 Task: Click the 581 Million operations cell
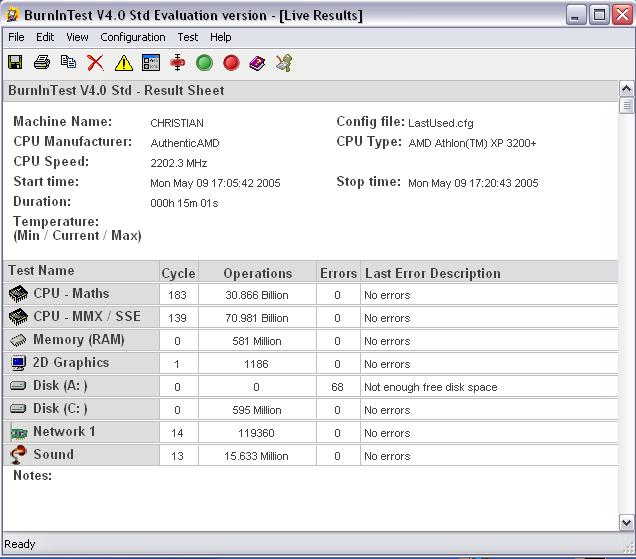click(257, 341)
